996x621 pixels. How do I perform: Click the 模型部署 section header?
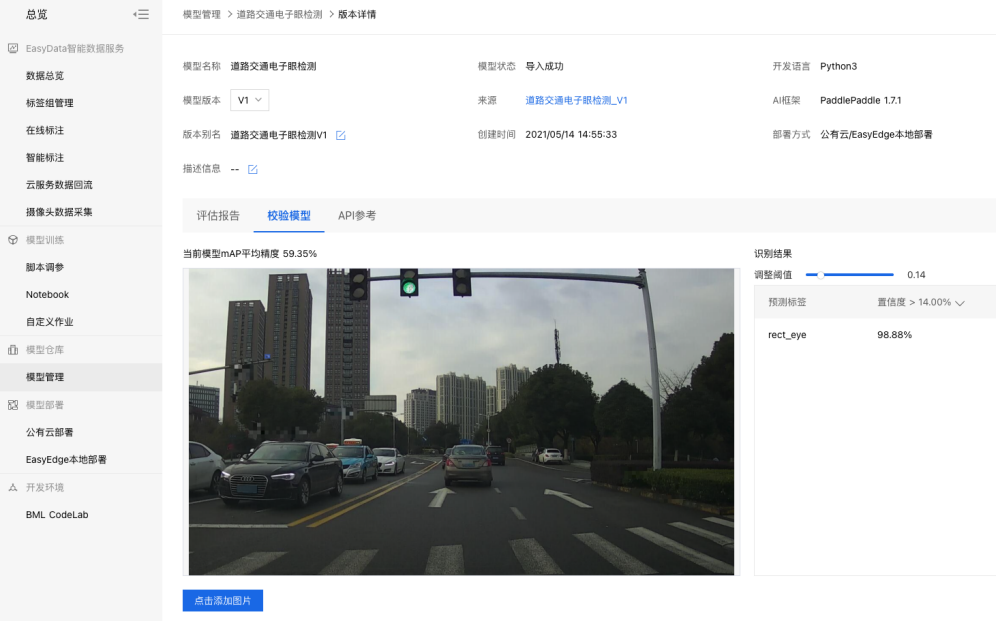pos(44,405)
